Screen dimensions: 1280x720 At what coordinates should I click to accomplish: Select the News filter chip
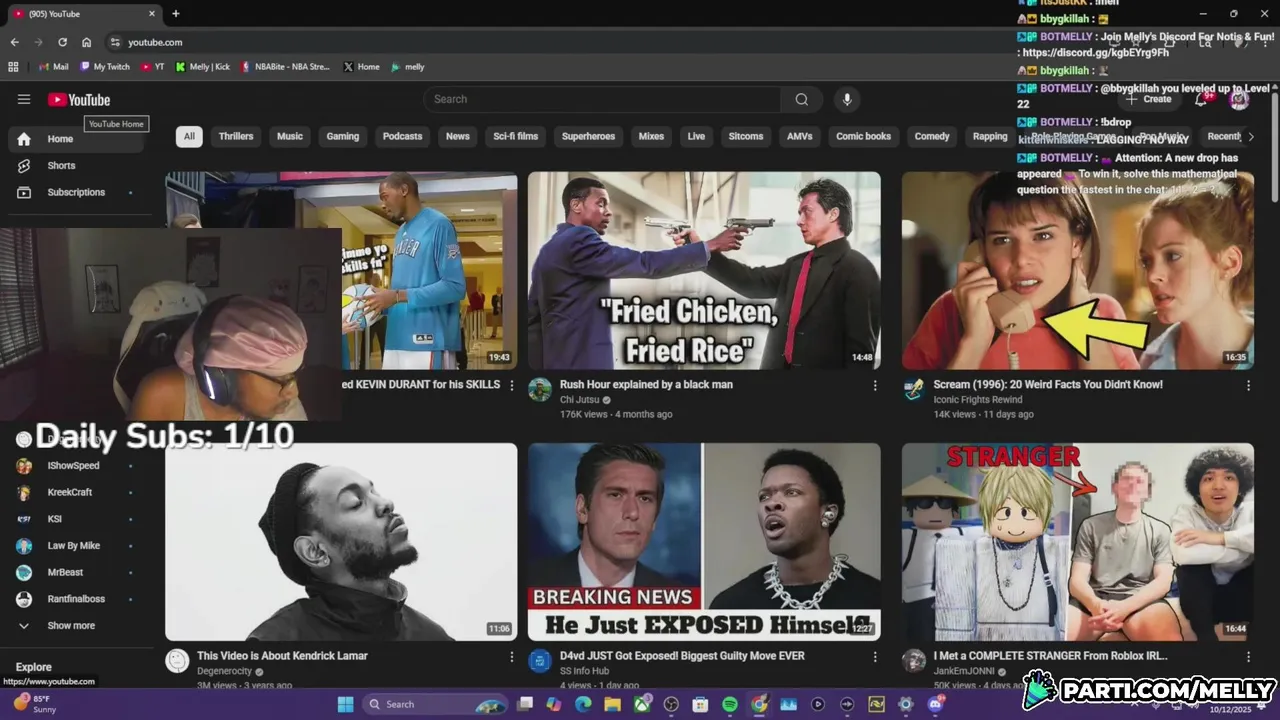click(458, 136)
